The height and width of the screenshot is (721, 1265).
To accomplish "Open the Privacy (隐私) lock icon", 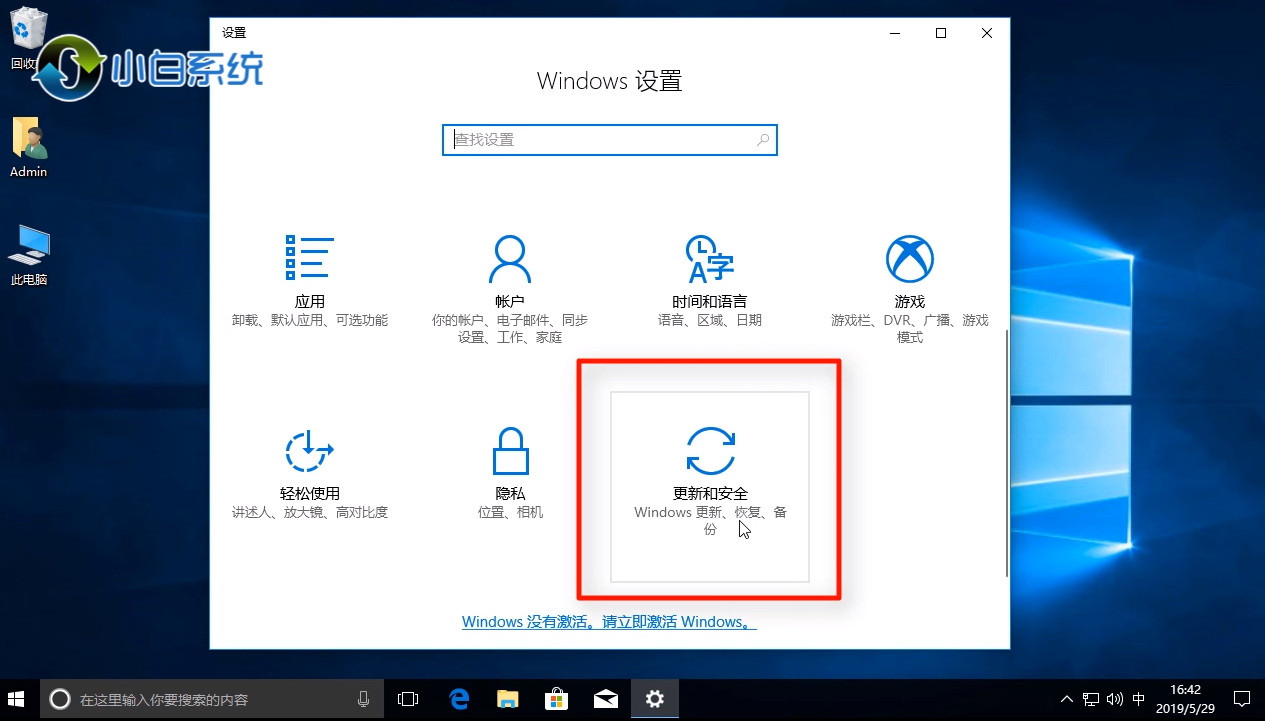I will (510, 451).
